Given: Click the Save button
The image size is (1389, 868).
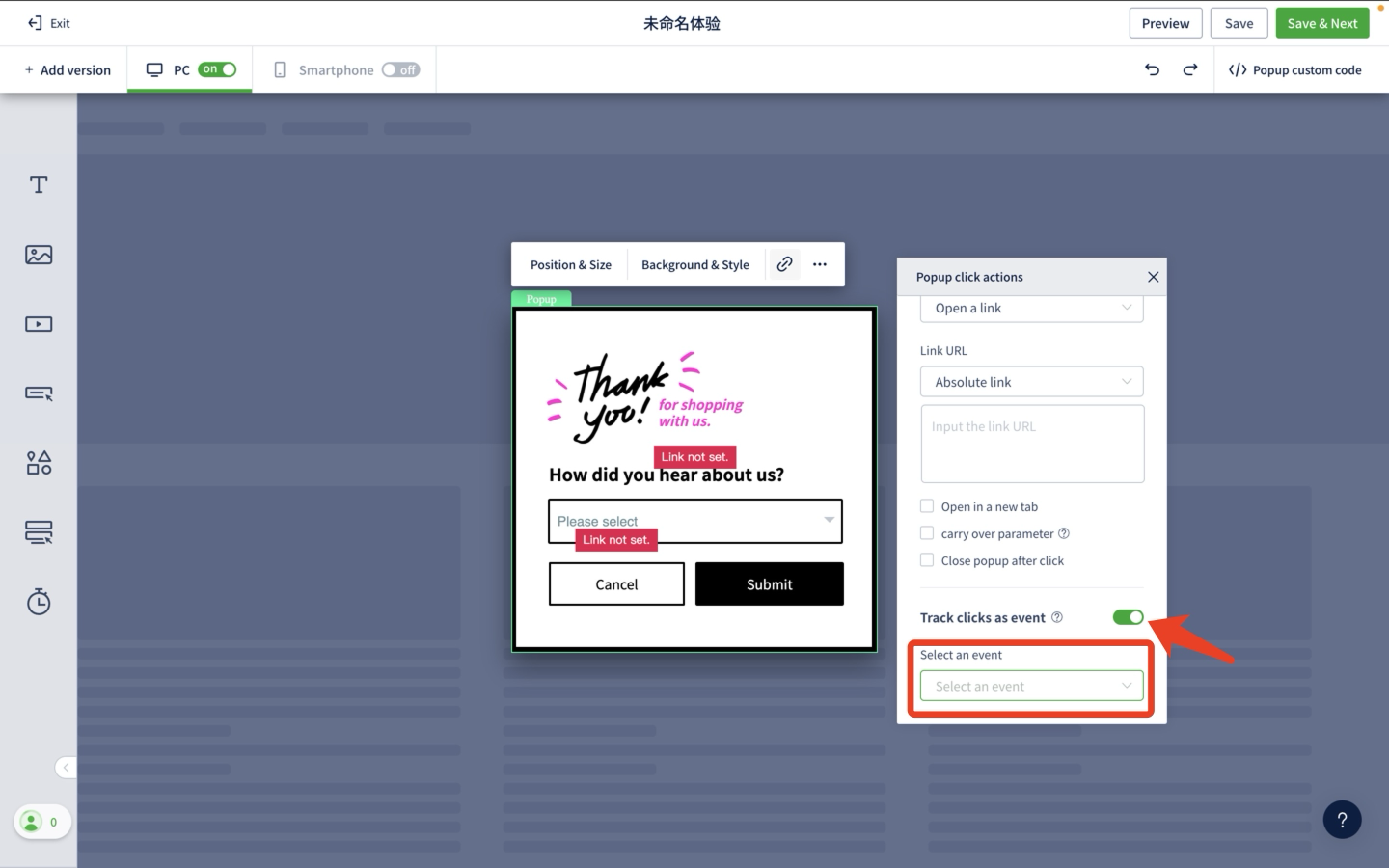Looking at the screenshot, I should click(1239, 23).
